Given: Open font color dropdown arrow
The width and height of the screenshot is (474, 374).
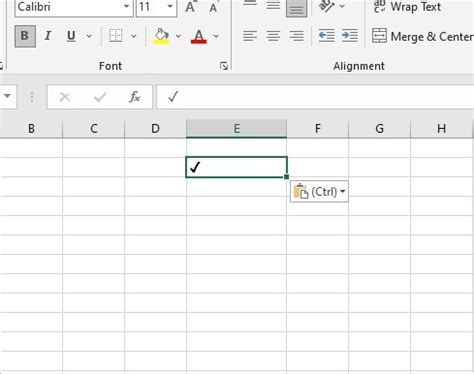Looking at the screenshot, I should (216, 36).
